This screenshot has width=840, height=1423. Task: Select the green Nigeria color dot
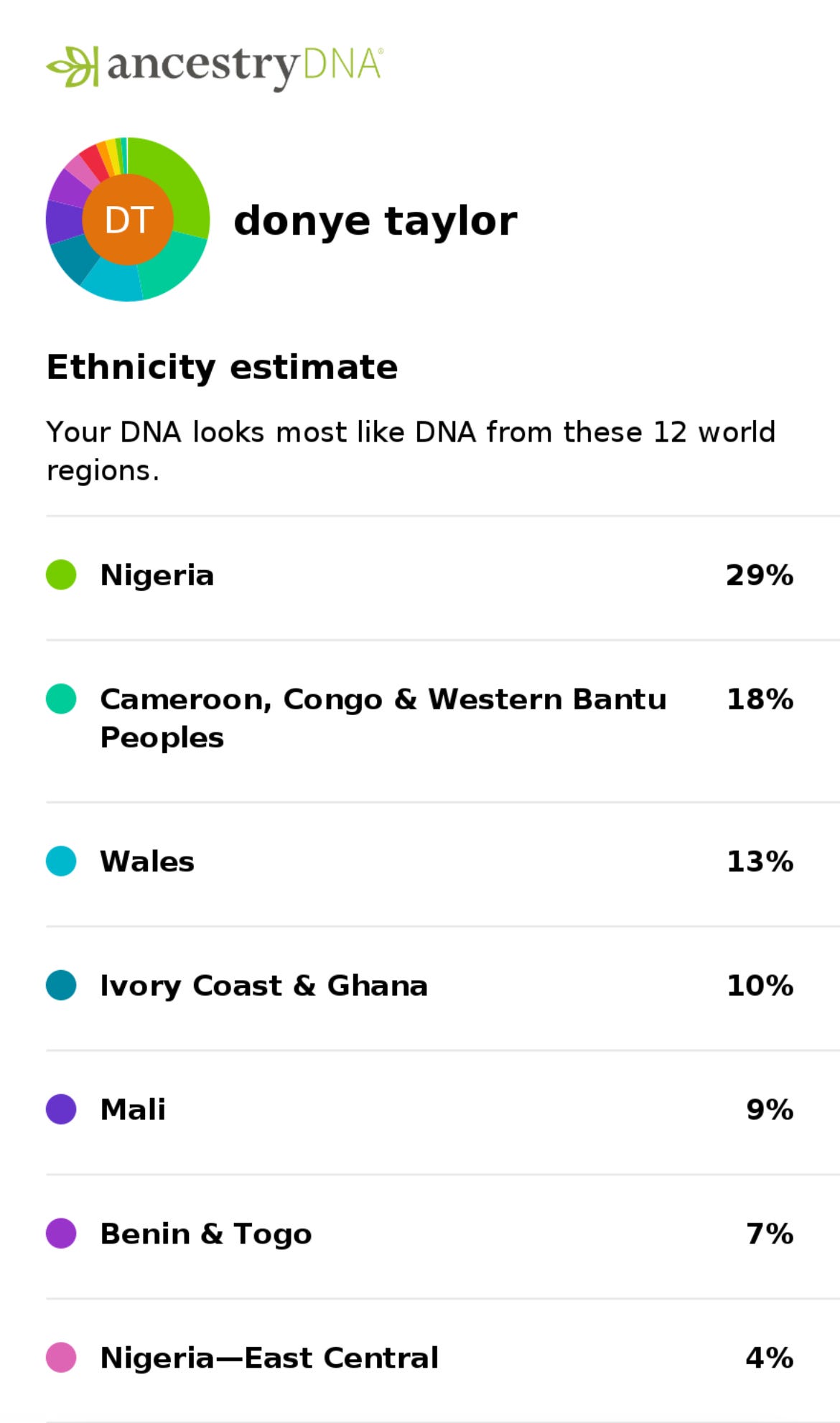(x=61, y=575)
